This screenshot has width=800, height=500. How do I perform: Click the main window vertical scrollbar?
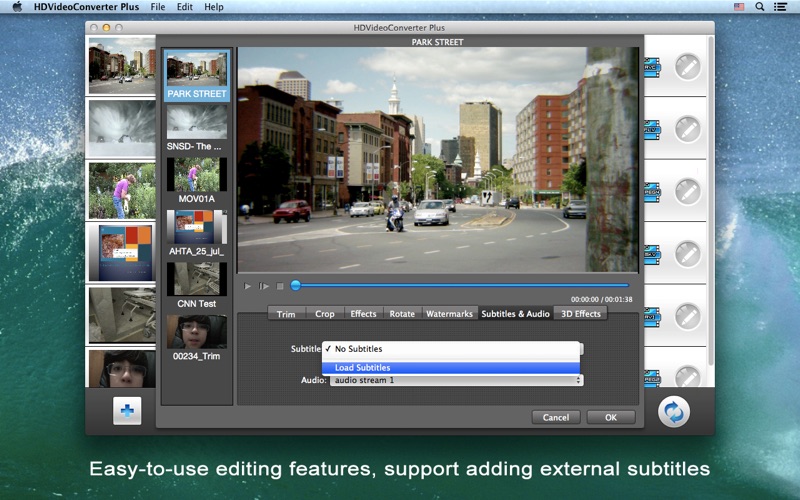coord(711,200)
